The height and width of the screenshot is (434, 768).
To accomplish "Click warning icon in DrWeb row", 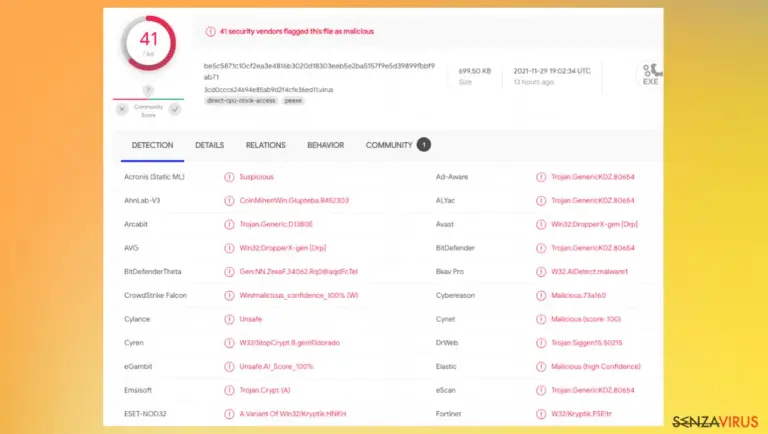I will pos(541,343).
